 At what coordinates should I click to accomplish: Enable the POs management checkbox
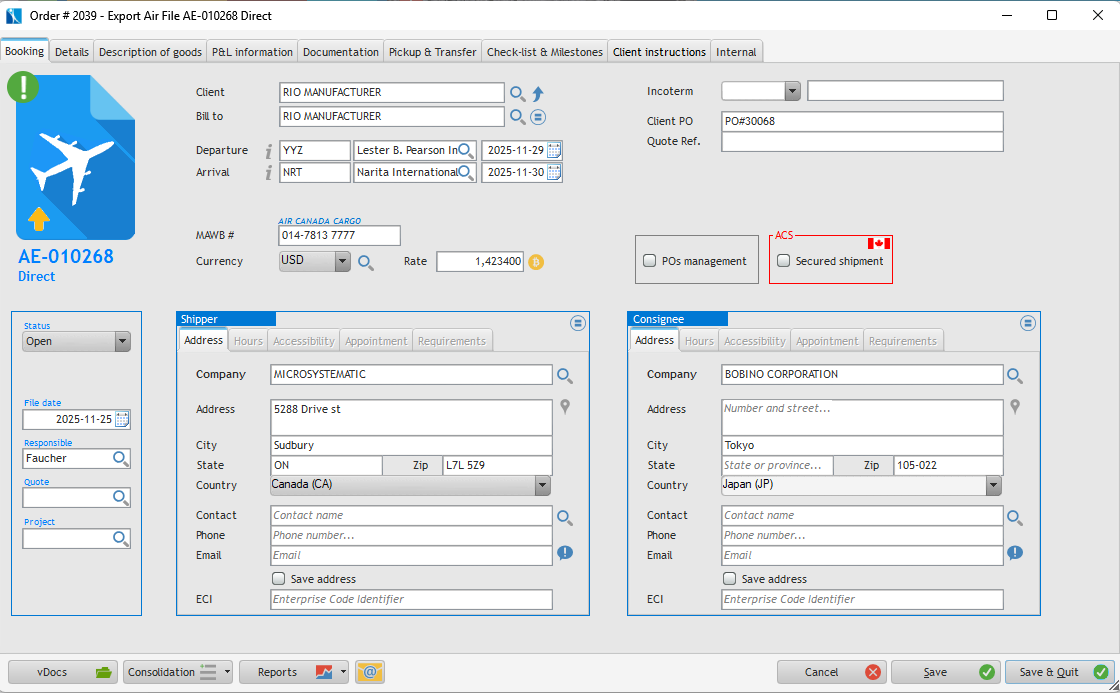(647, 261)
